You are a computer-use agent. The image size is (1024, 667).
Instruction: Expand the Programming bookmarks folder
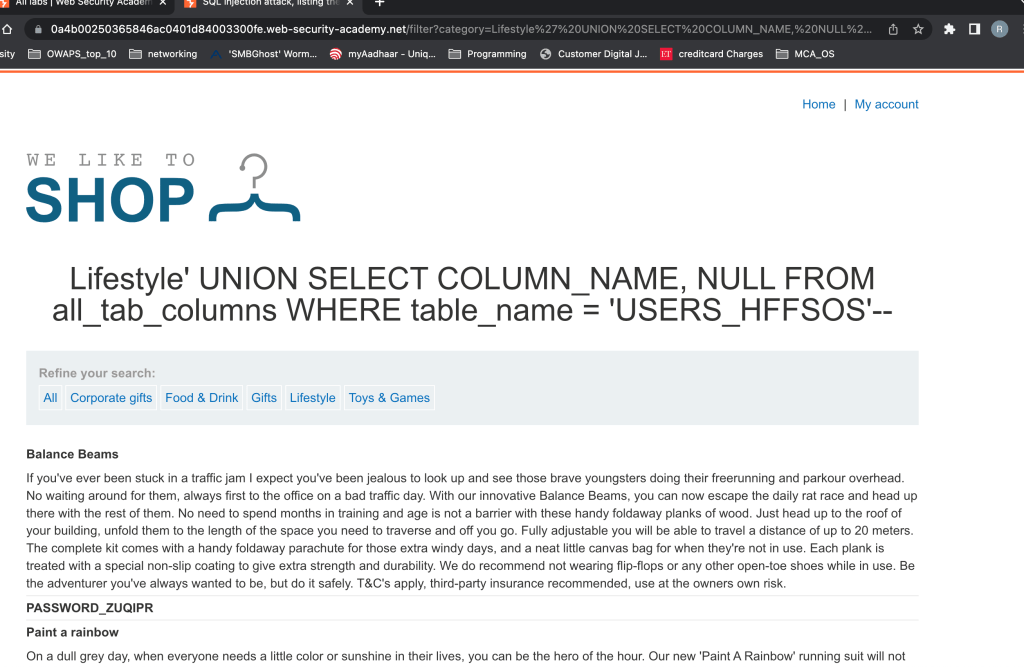coord(487,54)
